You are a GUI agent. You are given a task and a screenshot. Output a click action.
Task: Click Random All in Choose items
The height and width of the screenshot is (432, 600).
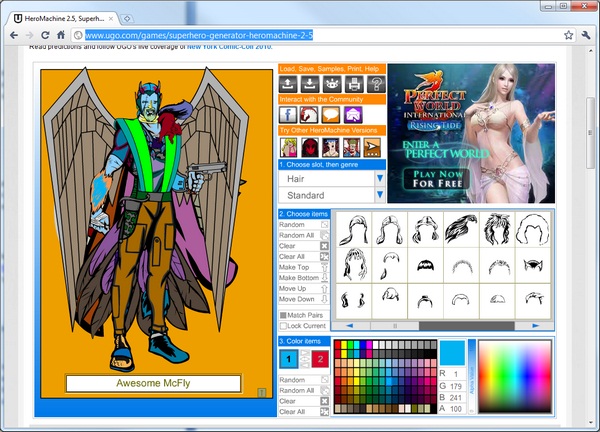click(x=304, y=235)
